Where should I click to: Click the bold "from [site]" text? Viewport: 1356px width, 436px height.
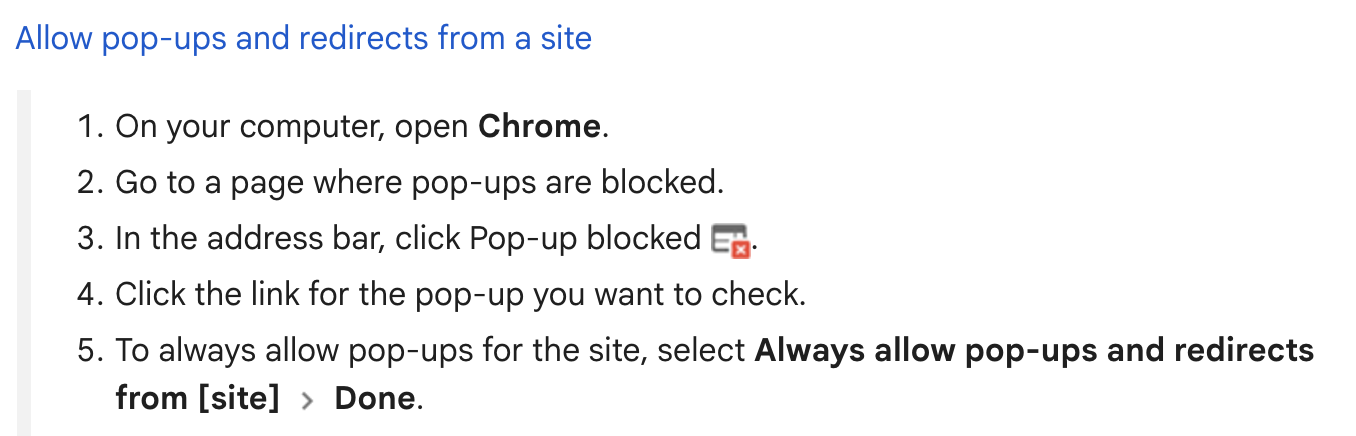coord(197,398)
